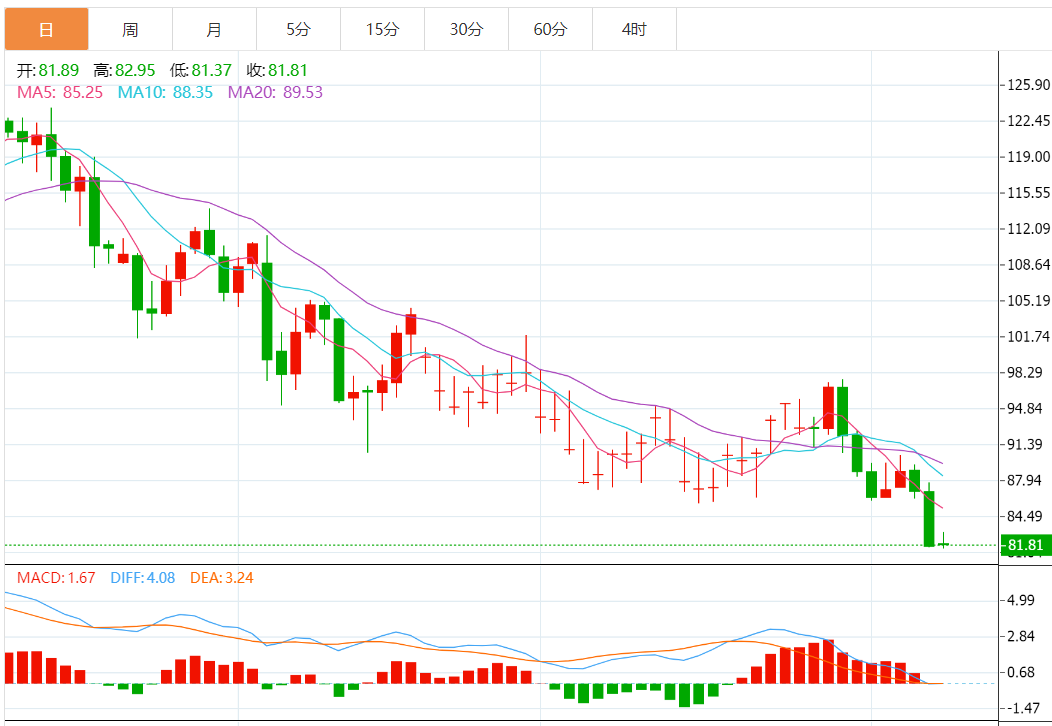Click the 108.64 price axis label
This screenshot has height=726, width=1052.
click(x=1029, y=264)
